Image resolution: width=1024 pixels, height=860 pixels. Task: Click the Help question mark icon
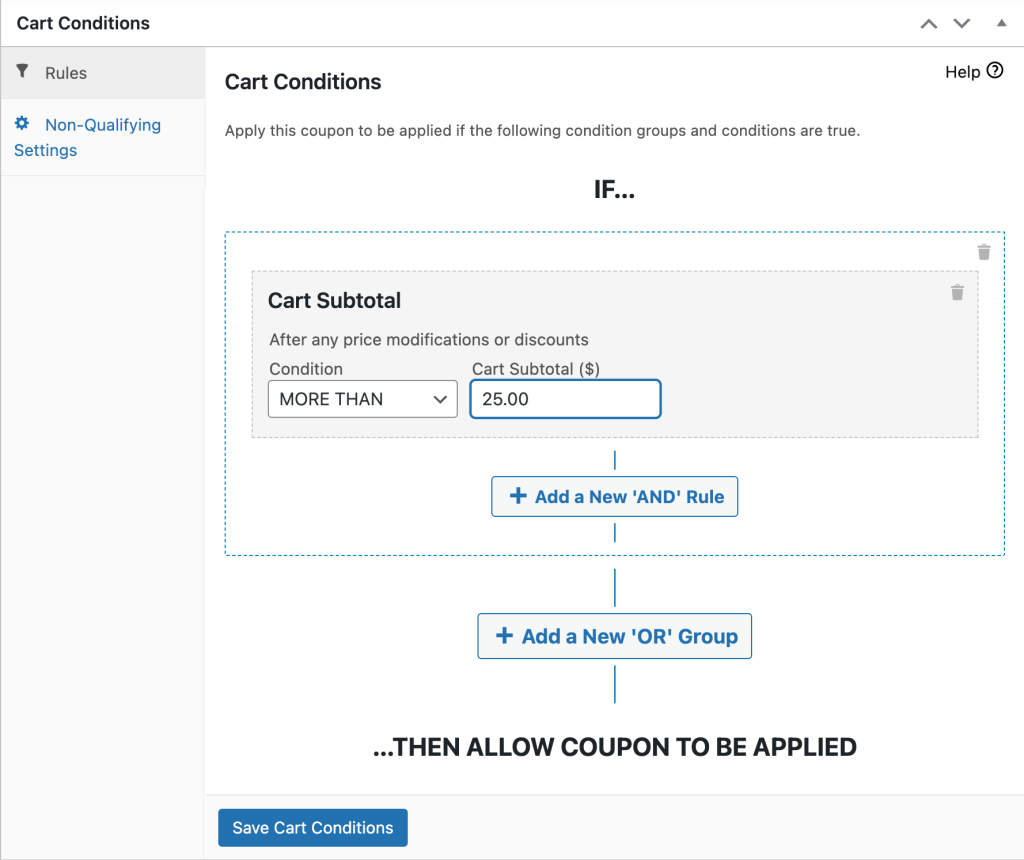(994, 71)
